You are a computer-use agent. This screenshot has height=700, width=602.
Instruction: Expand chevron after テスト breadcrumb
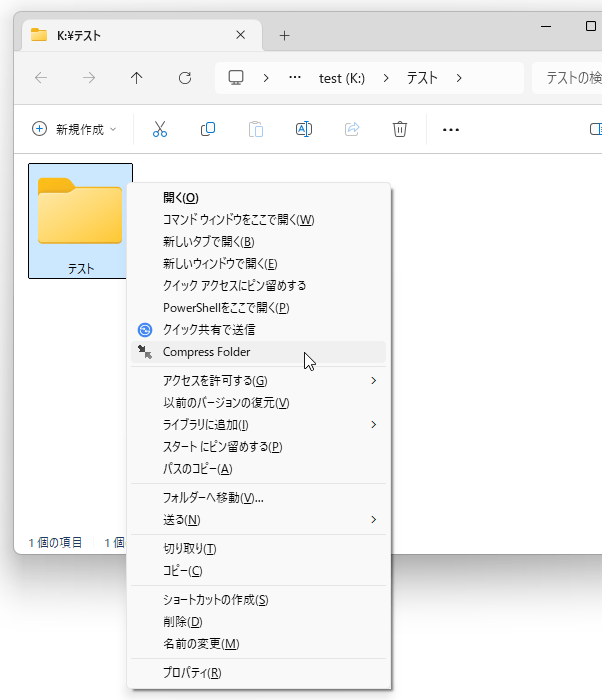[x=459, y=78]
